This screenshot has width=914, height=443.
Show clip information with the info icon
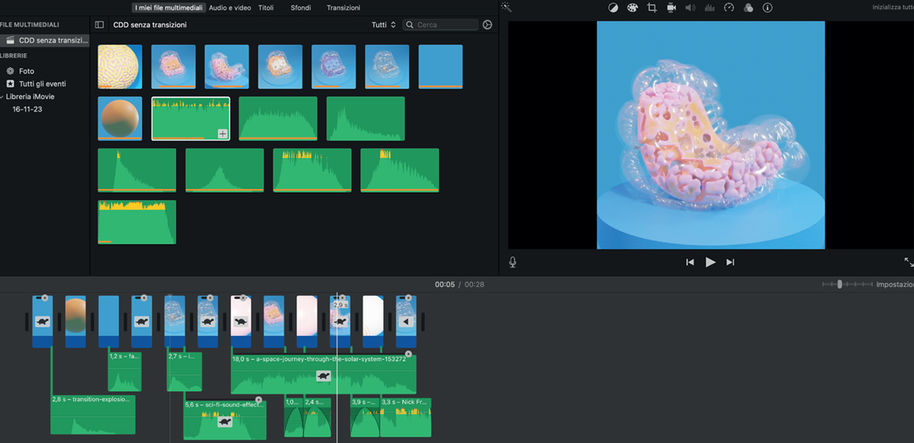[x=768, y=8]
